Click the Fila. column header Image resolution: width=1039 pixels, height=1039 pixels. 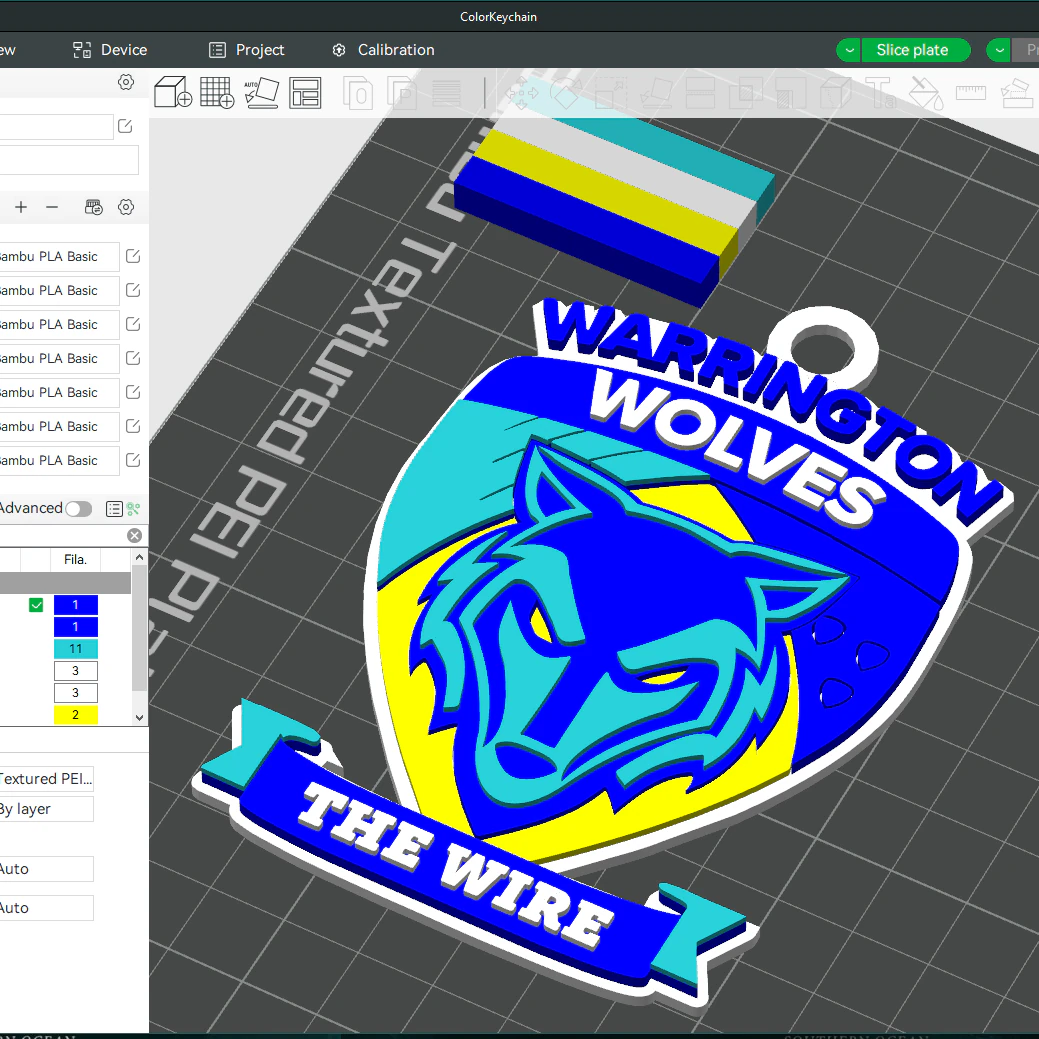(76, 560)
